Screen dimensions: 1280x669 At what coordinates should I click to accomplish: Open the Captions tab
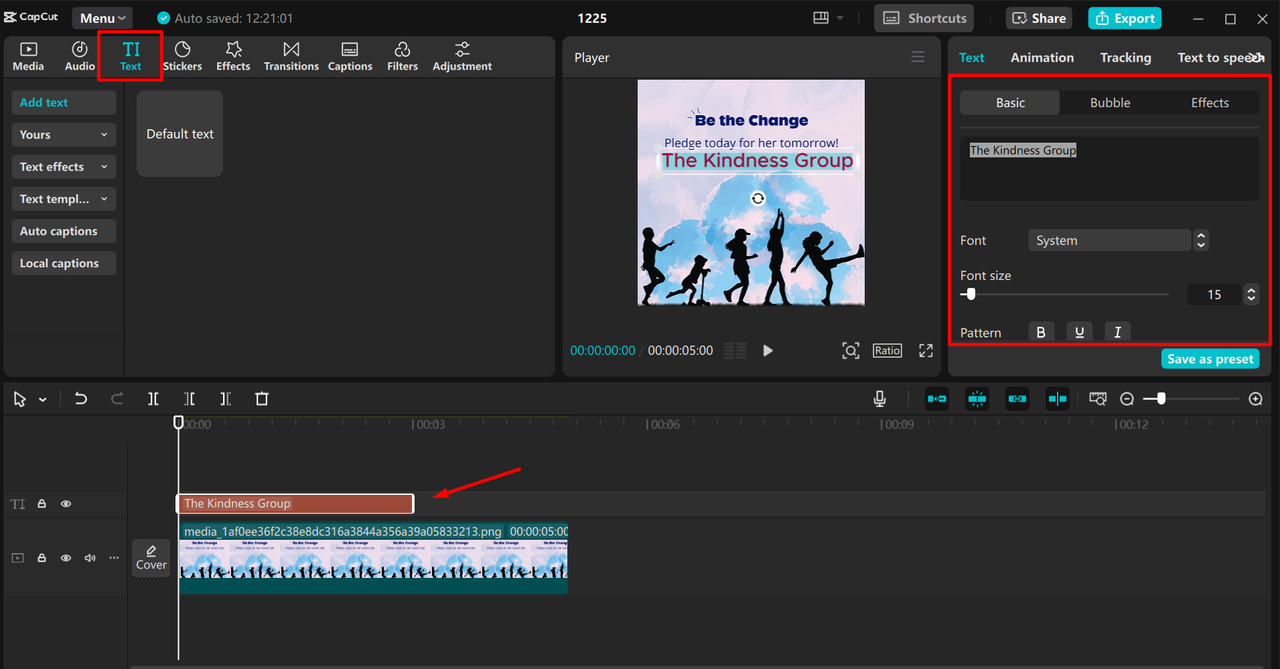coord(350,57)
